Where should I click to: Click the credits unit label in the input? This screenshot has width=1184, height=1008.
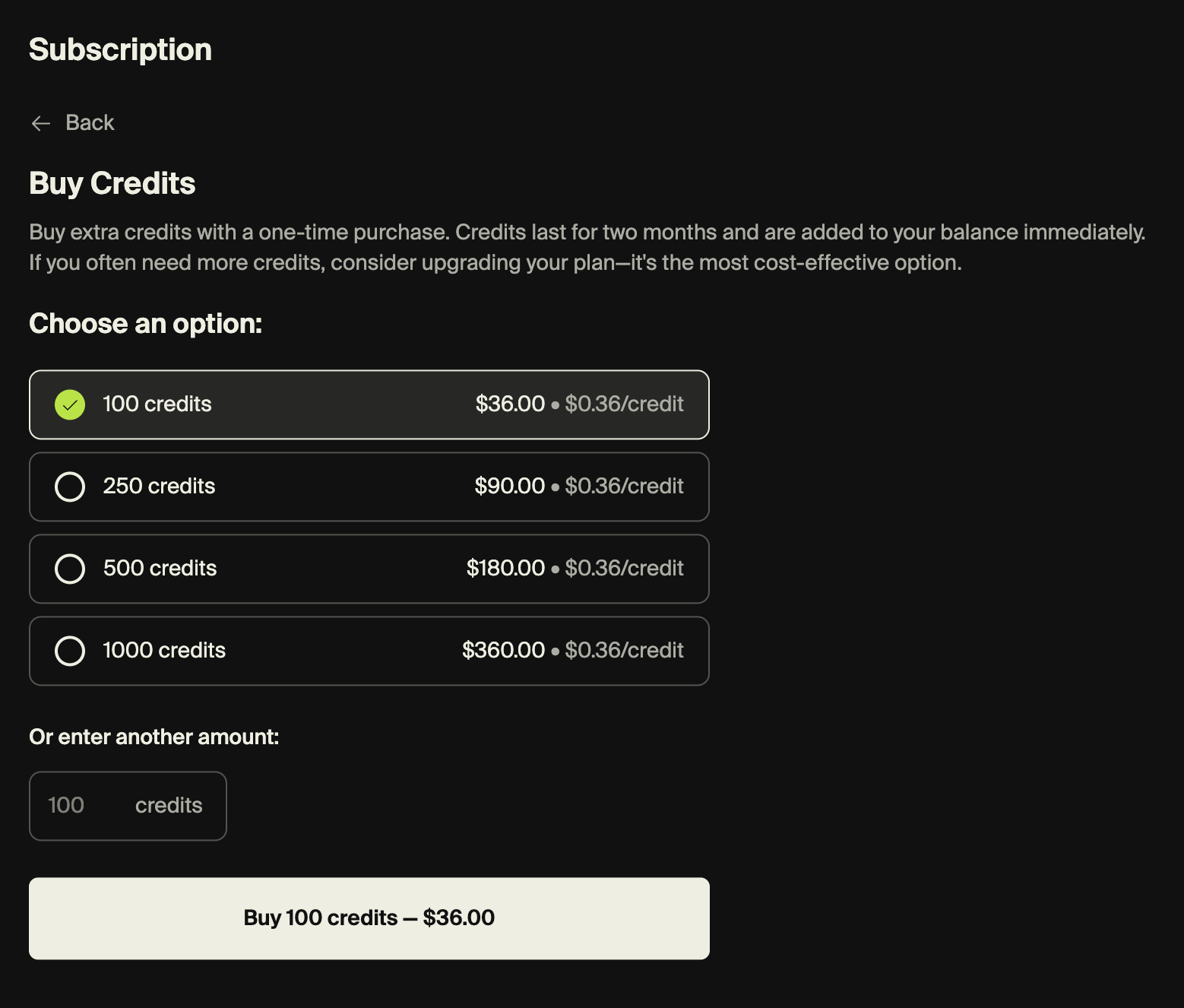(x=169, y=805)
